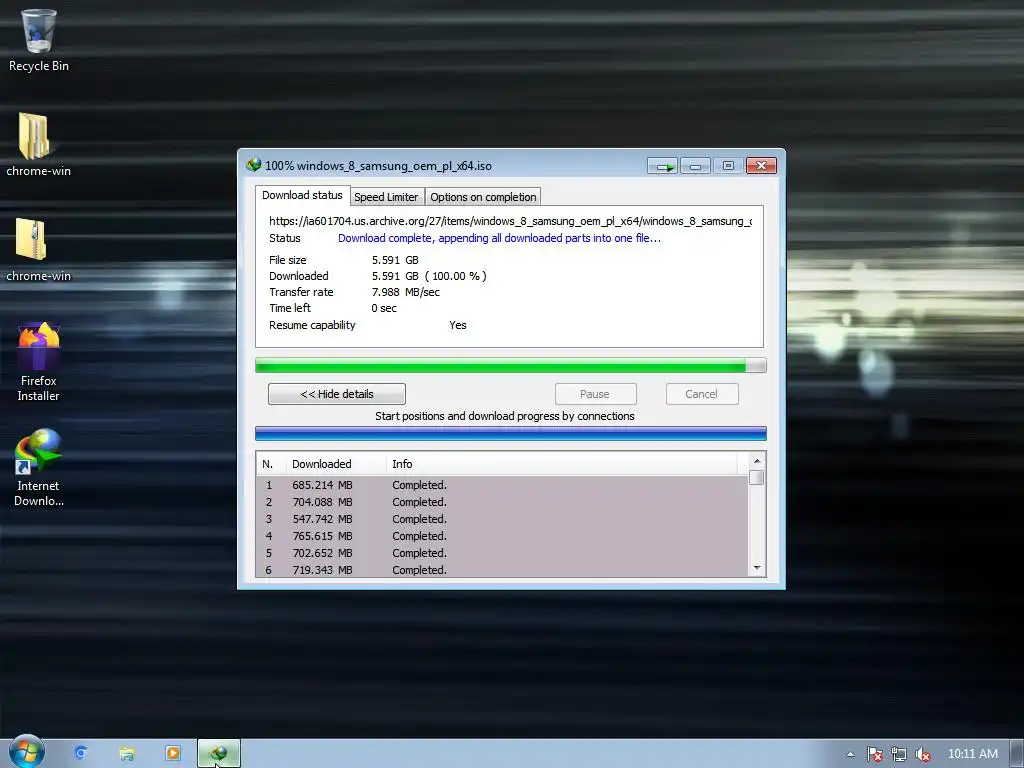Screen dimensions: 1024x768
Task: Open the Options on completion tab
Action: coord(483,197)
